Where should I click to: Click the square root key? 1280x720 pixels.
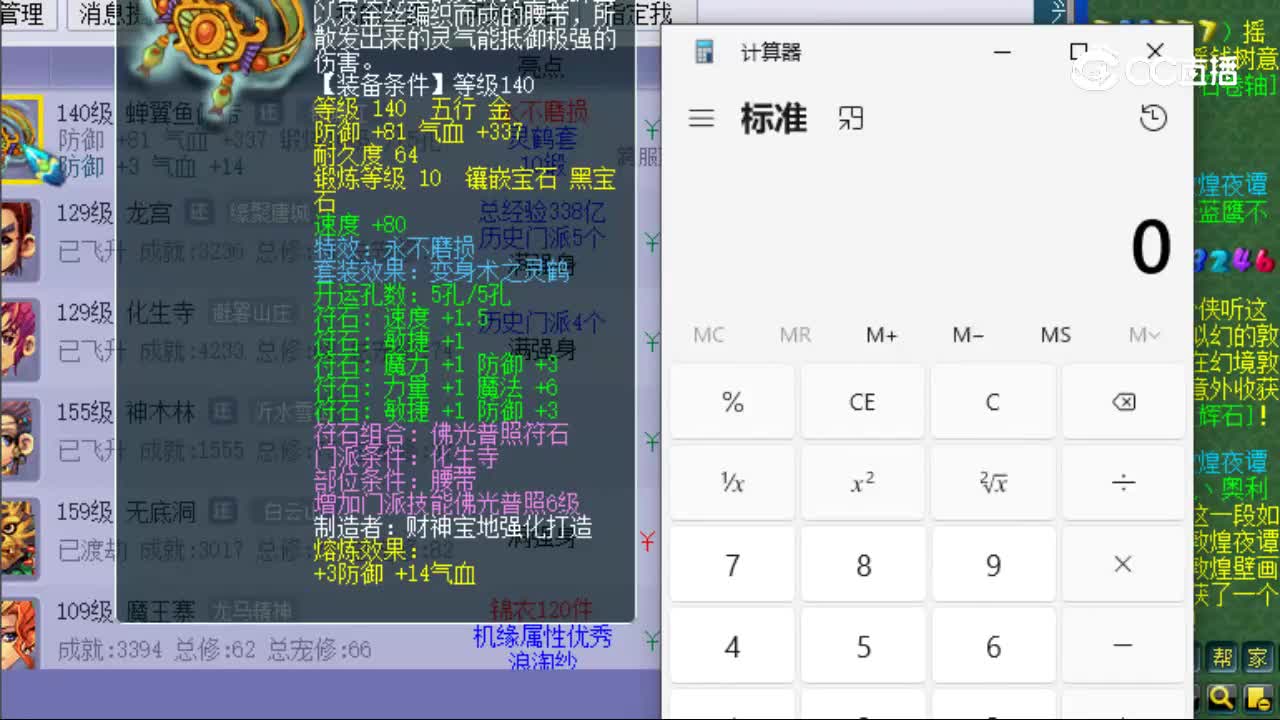(993, 484)
